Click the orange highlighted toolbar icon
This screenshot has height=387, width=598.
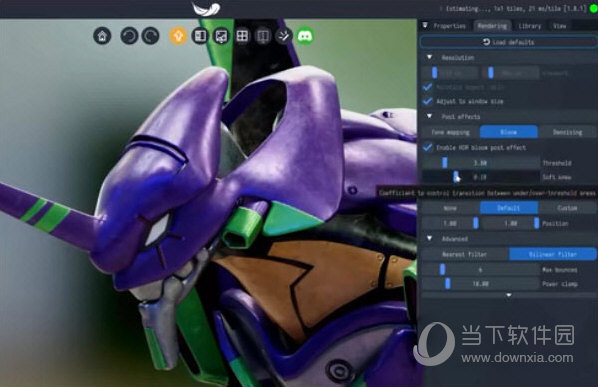[x=178, y=36]
